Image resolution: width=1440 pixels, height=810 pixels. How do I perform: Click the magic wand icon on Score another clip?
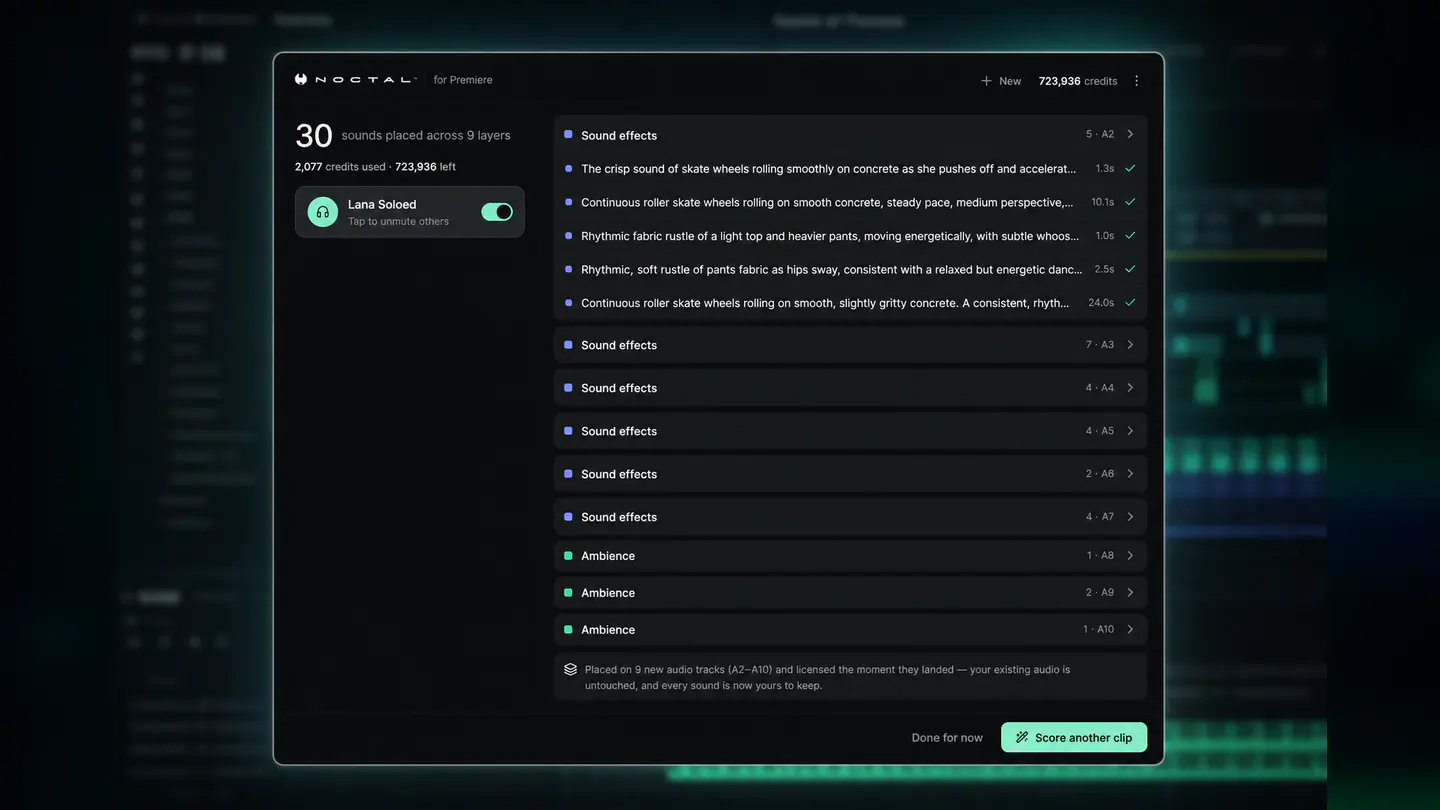1022,738
